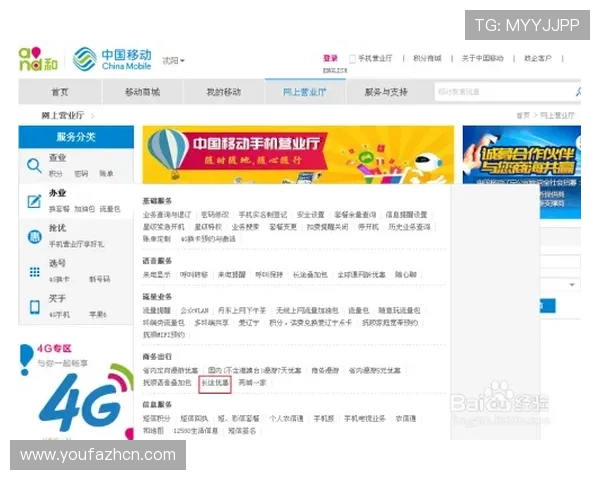
Task: Click 首页 in the right breadcrumb
Action: (x=523, y=116)
